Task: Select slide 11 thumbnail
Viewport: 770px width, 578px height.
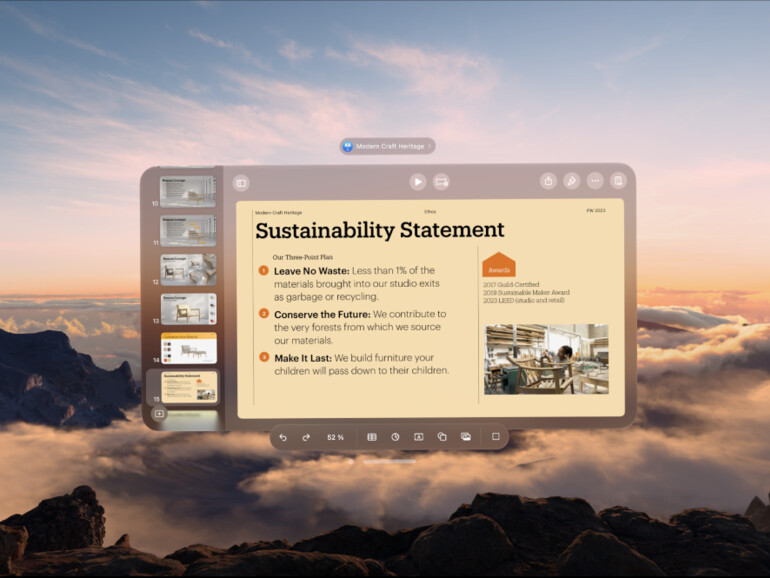Action: point(188,231)
